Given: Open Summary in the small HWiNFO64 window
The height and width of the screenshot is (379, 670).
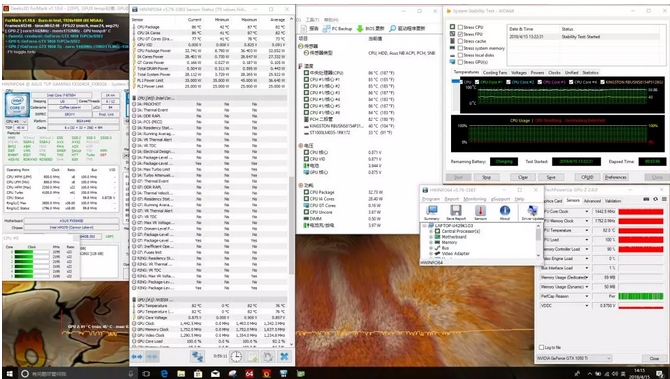Looking at the screenshot, I should (432, 212).
